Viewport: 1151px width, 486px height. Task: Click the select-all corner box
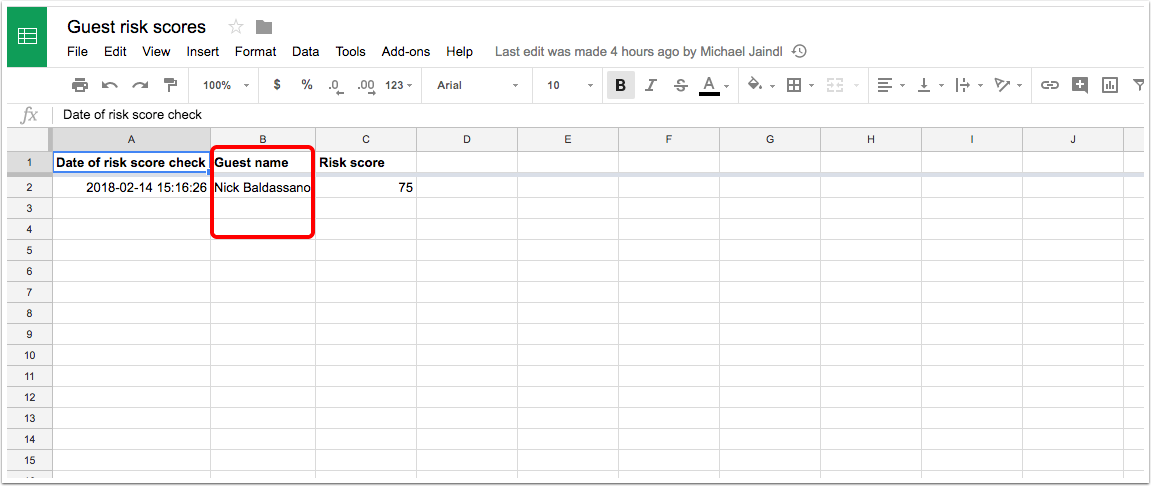click(29, 139)
